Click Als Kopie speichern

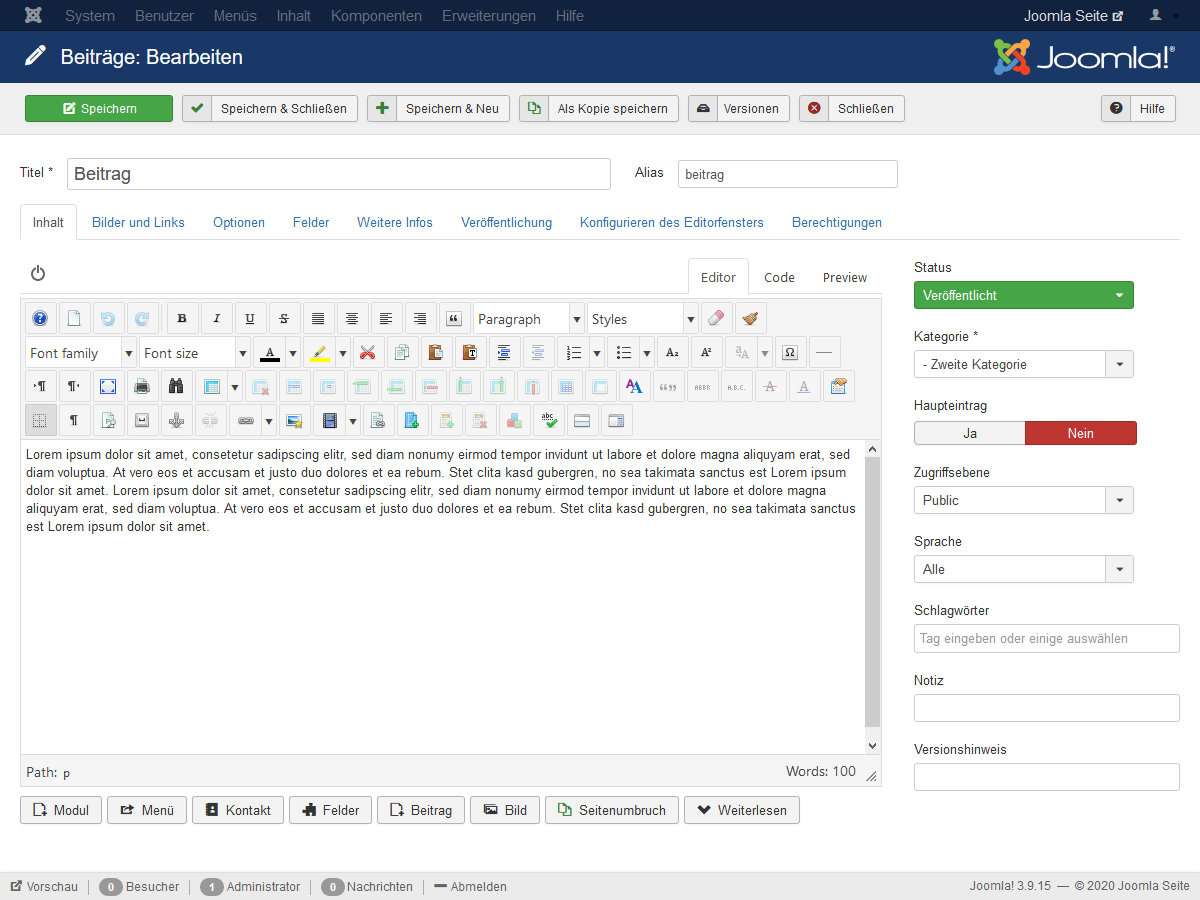tap(599, 108)
